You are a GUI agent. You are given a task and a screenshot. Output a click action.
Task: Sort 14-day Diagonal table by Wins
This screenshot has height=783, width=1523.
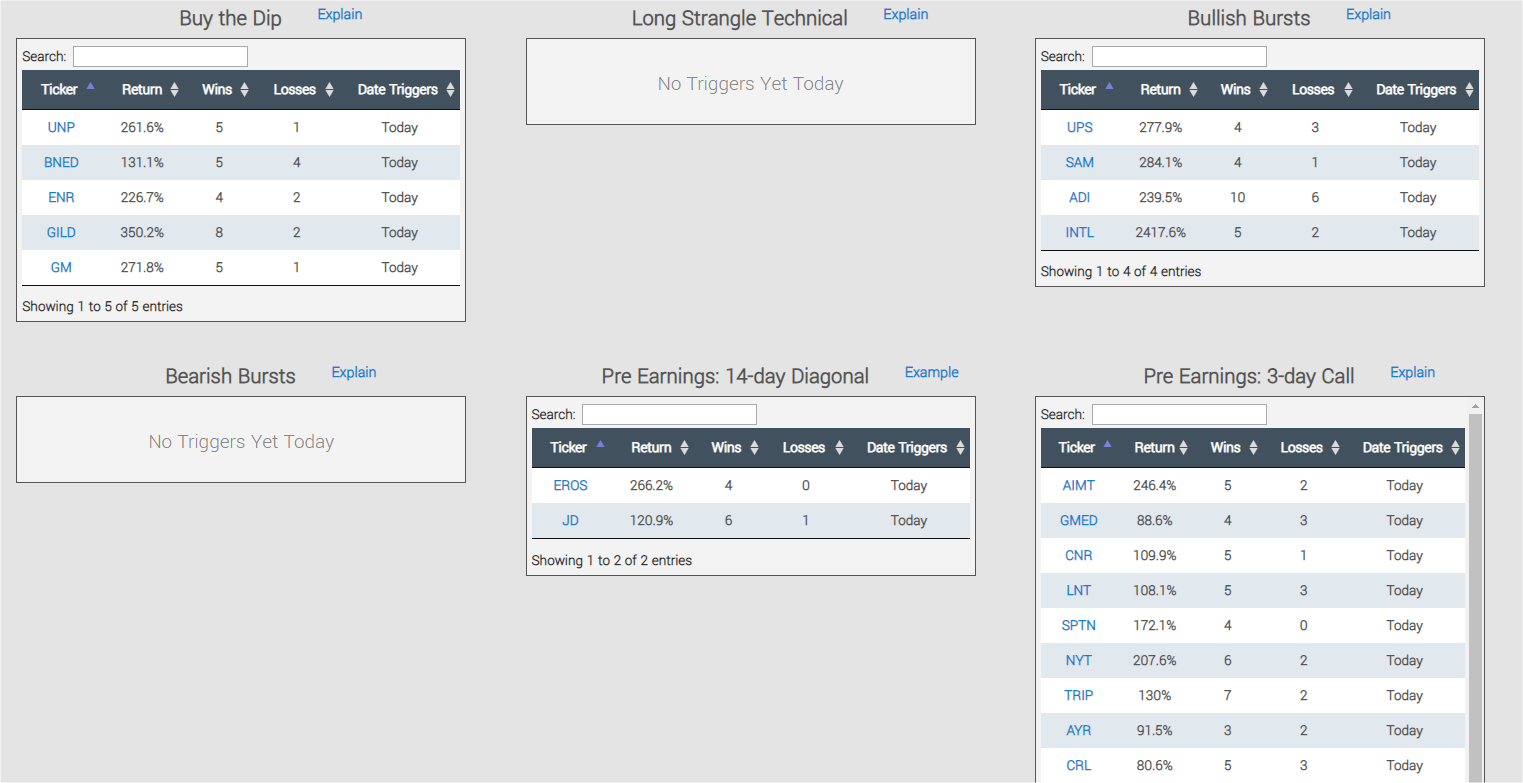tap(735, 448)
